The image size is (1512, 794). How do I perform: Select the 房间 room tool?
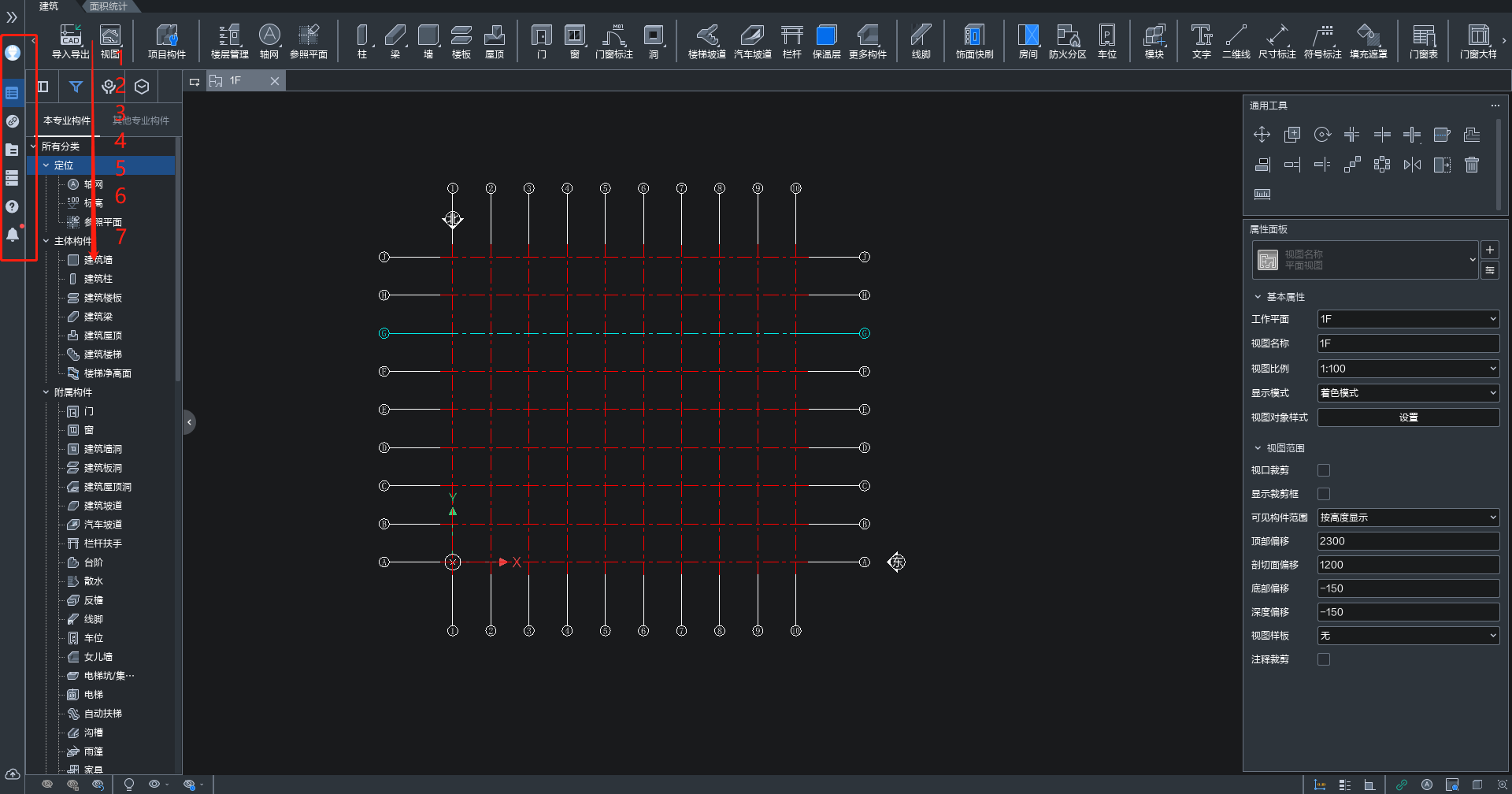click(1028, 41)
